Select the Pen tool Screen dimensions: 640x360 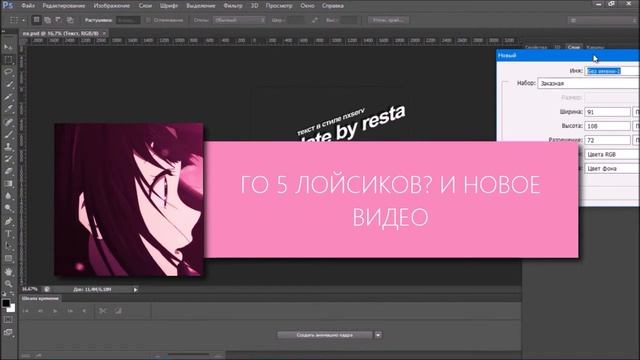(8, 221)
